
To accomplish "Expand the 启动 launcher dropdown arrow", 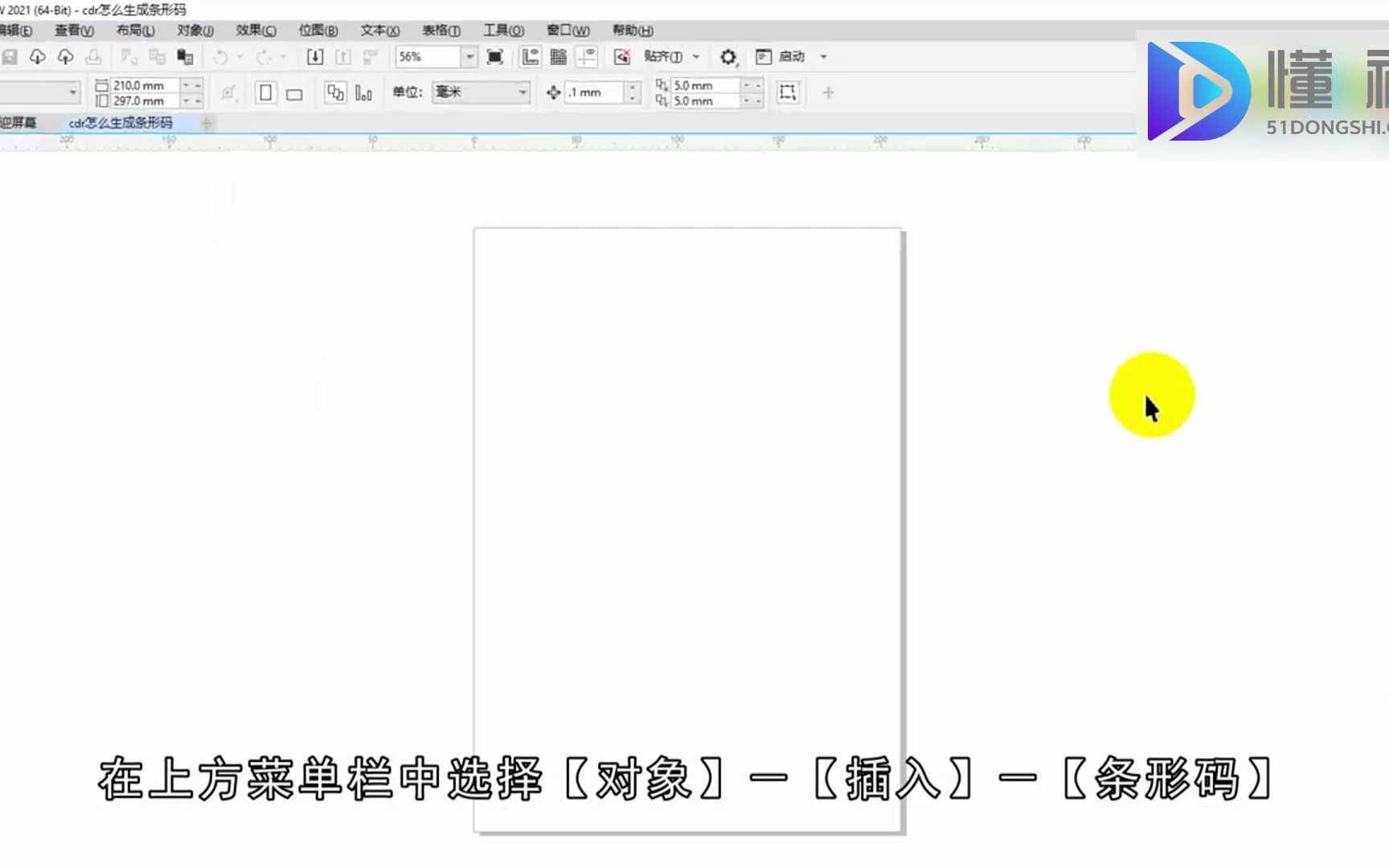I will click(823, 57).
